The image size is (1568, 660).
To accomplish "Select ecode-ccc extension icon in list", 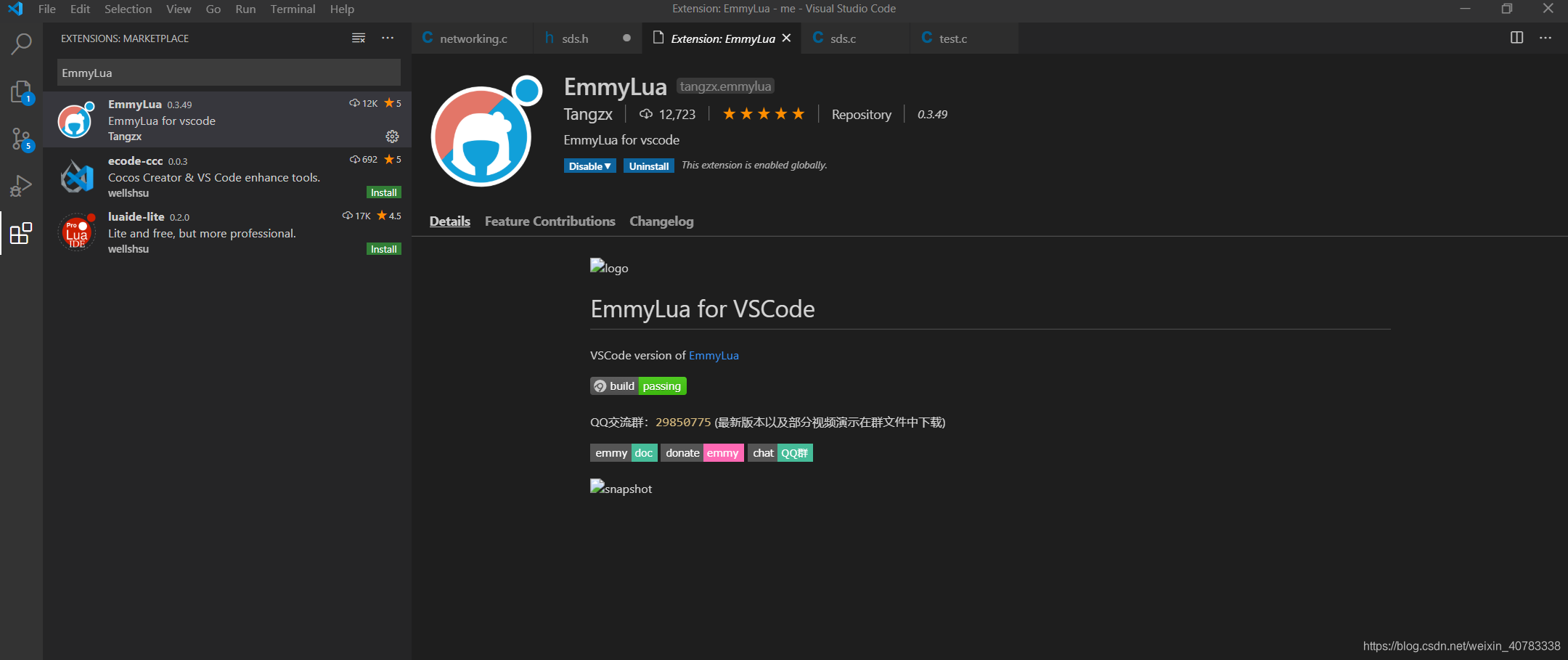I will tap(76, 176).
